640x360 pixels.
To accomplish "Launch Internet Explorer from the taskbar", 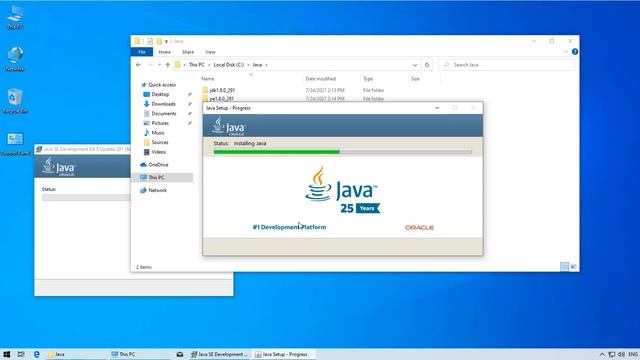I will click(x=36, y=354).
